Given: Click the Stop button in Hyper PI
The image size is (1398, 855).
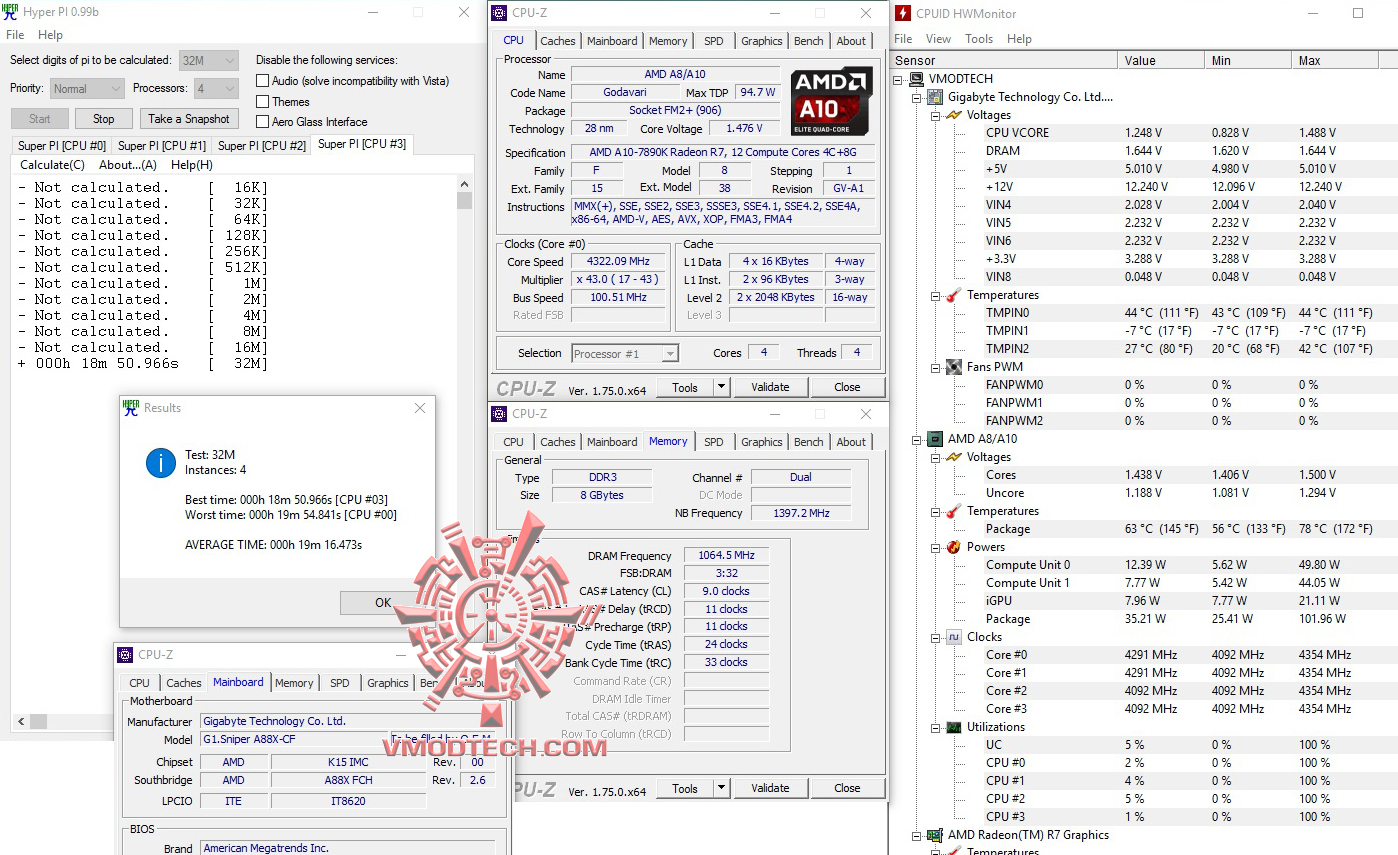Looking at the screenshot, I should tap(104, 119).
